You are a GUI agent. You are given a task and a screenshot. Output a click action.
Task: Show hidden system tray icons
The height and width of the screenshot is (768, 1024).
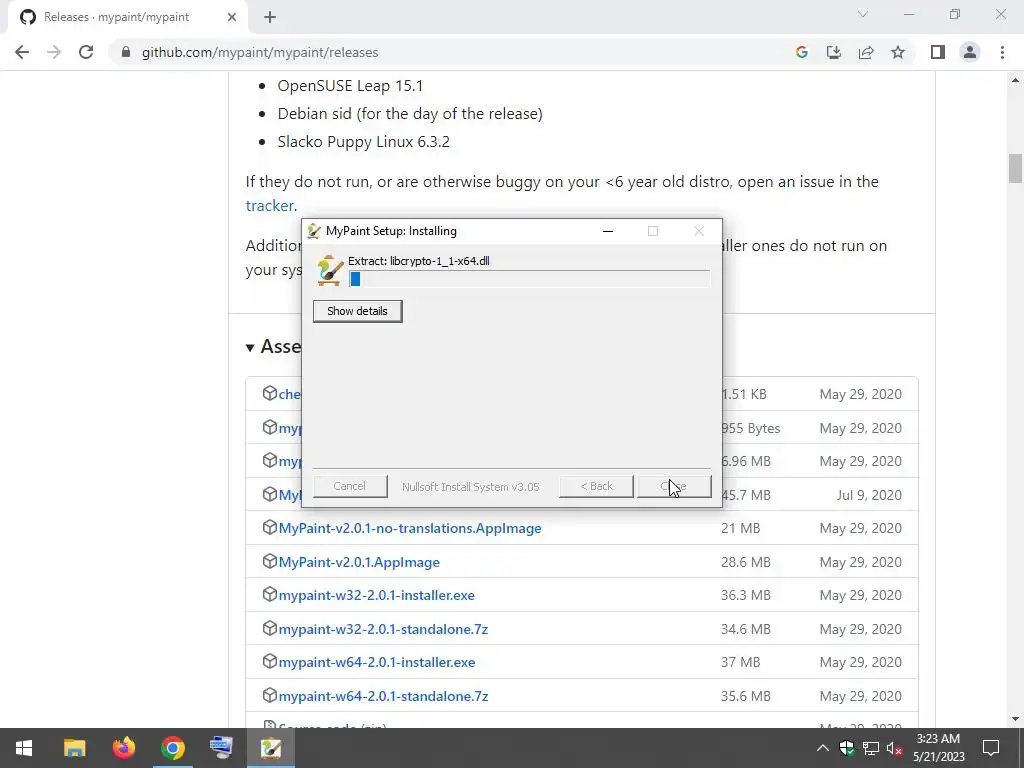(x=823, y=748)
